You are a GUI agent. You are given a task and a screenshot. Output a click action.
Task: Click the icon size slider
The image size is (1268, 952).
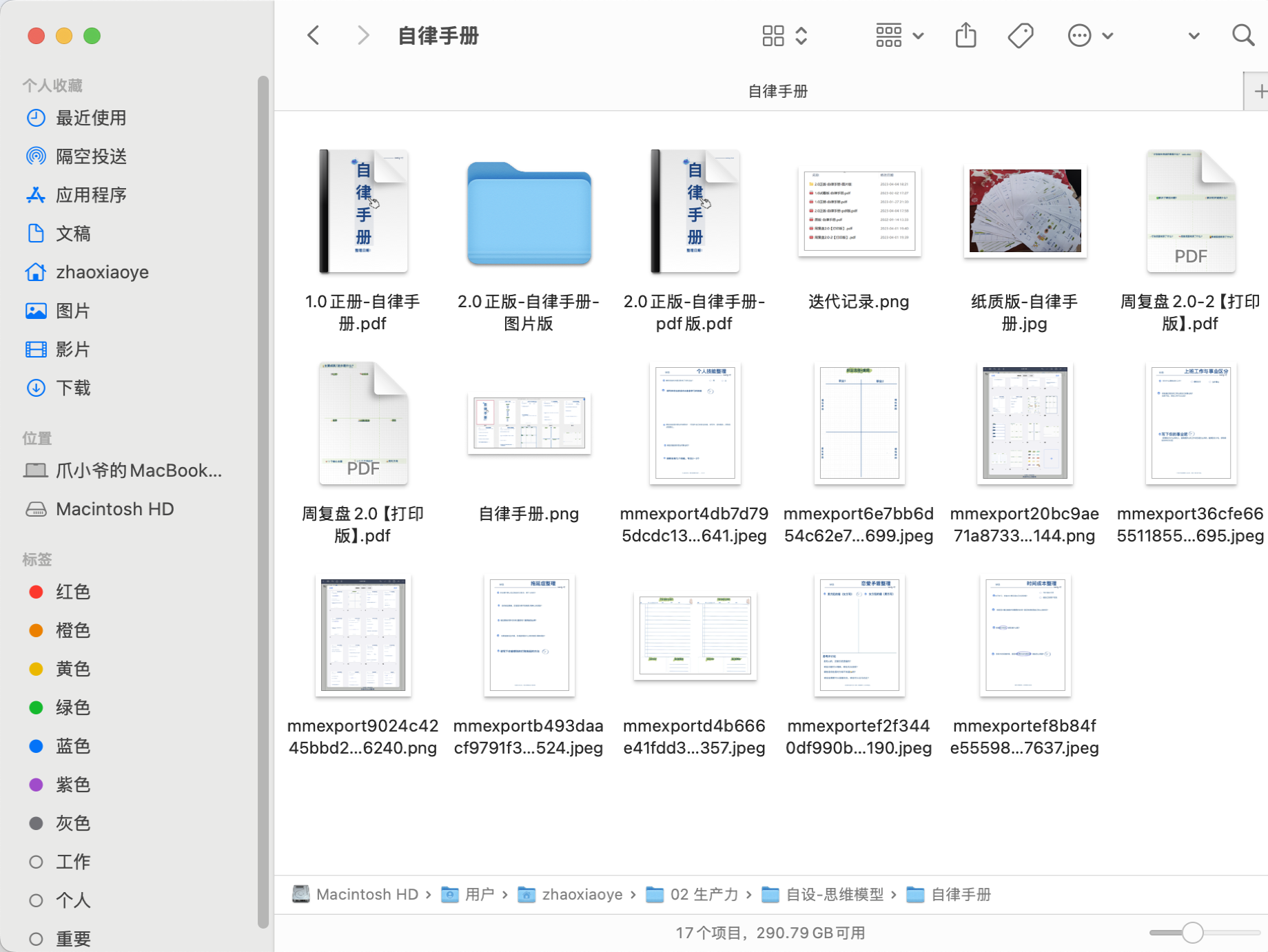pos(1192,933)
